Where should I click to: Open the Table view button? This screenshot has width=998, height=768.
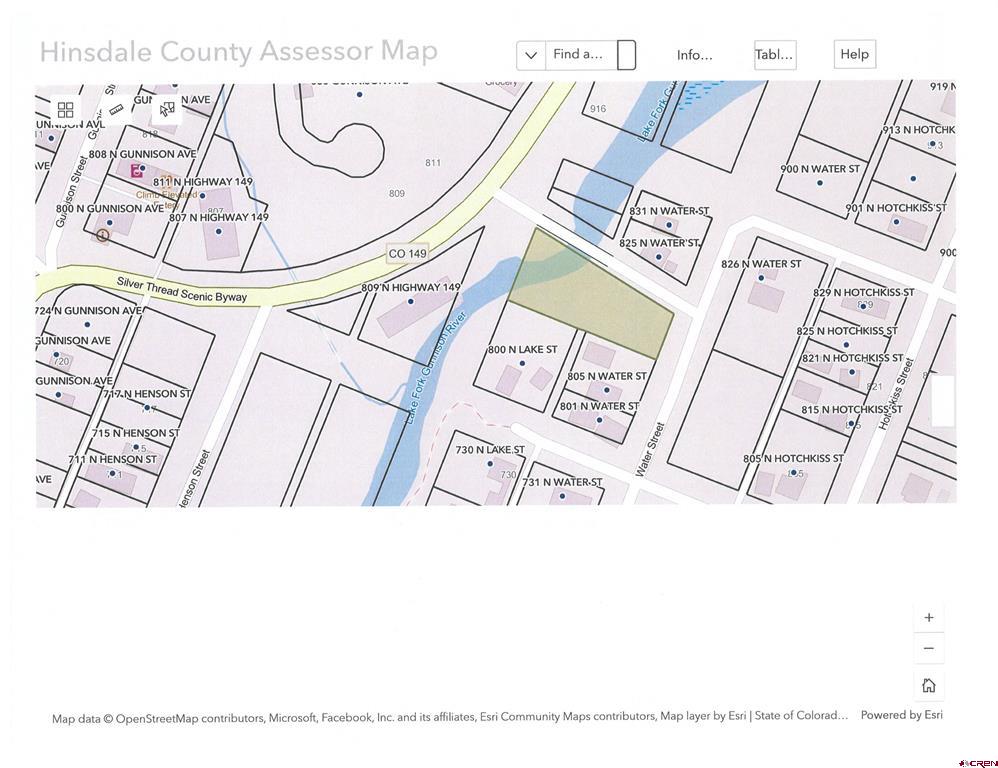775,55
